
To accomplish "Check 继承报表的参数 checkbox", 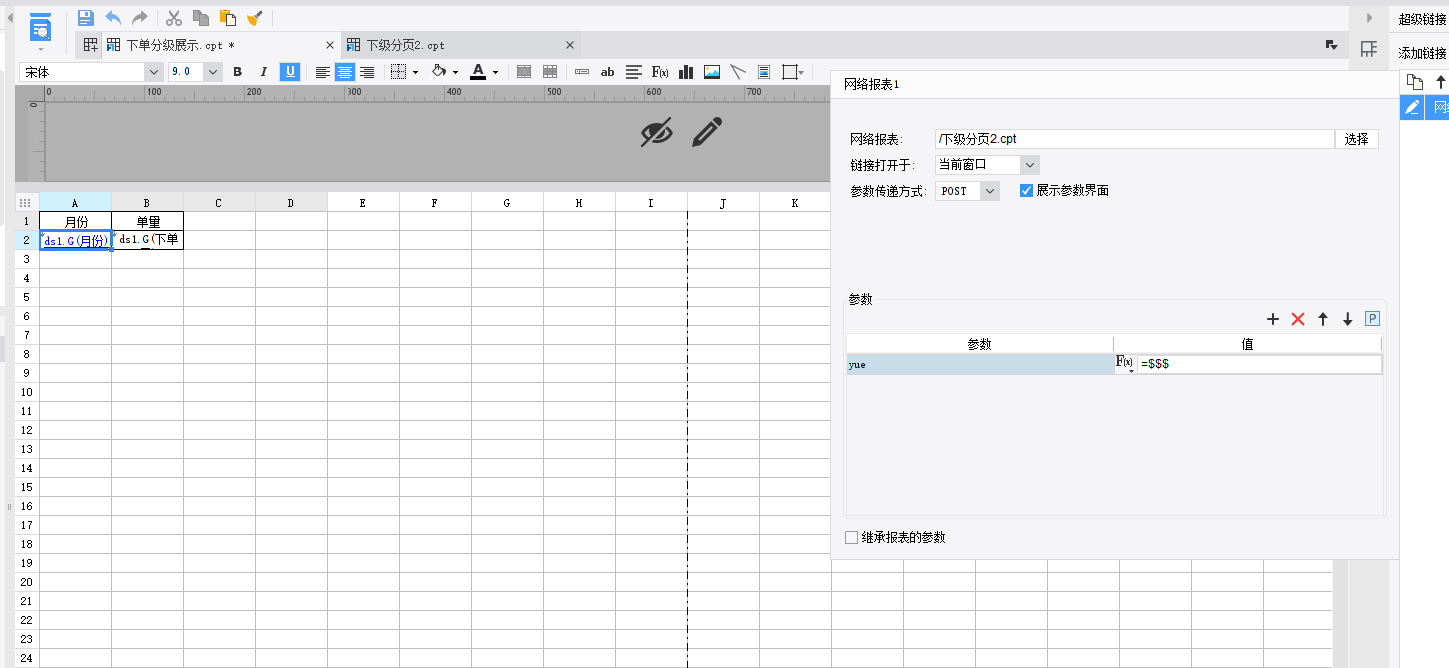I will (x=852, y=537).
